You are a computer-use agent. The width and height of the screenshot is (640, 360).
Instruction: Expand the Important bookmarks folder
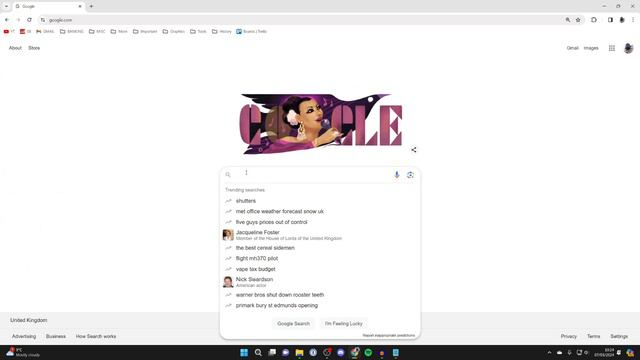point(145,31)
